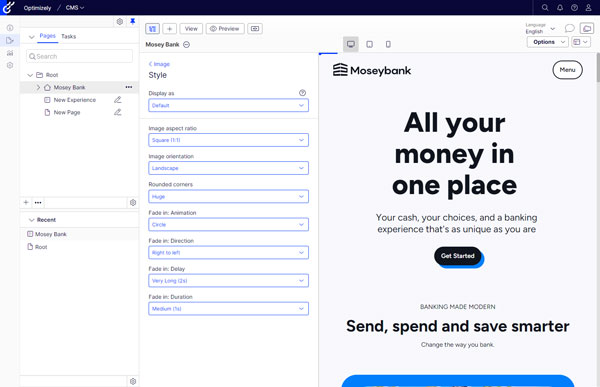
Task: Click the info icon in left sidebar
Action: tap(10, 28)
